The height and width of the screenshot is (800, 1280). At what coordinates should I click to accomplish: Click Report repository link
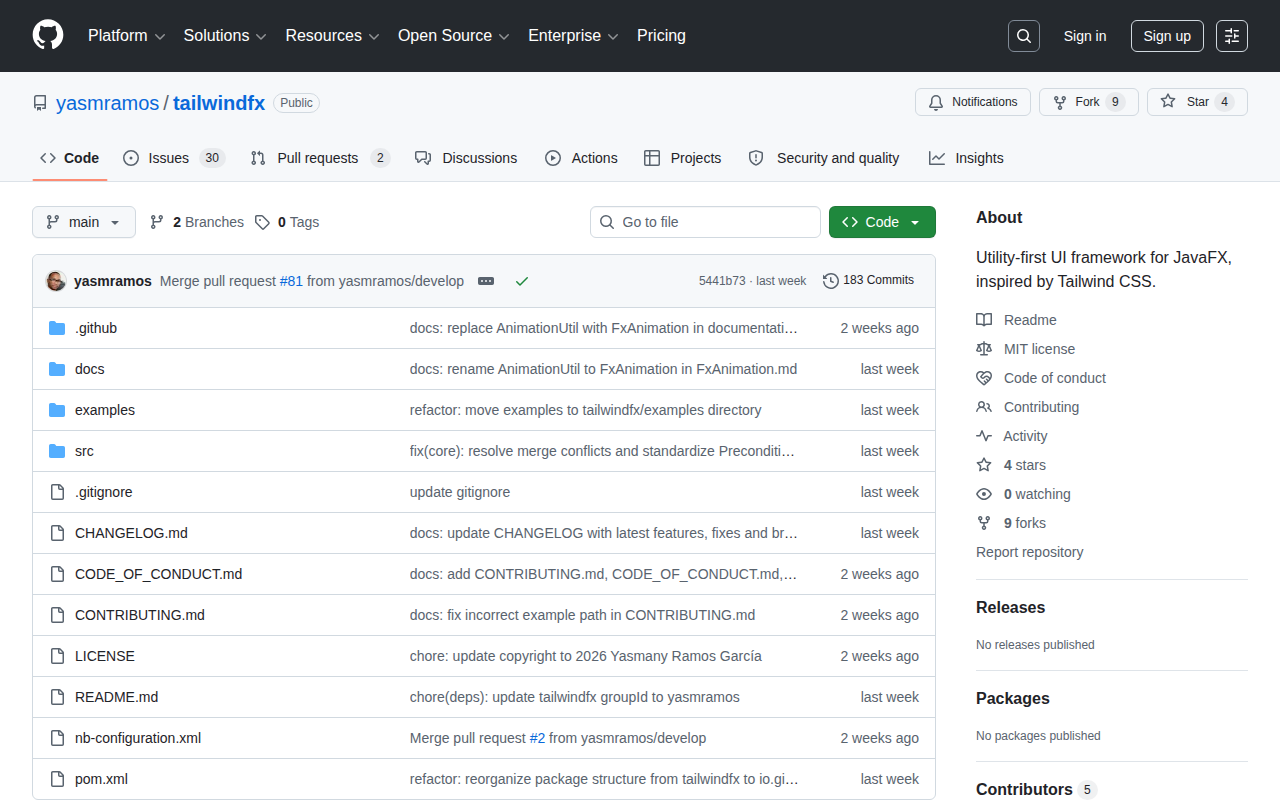coord(1030,552)
